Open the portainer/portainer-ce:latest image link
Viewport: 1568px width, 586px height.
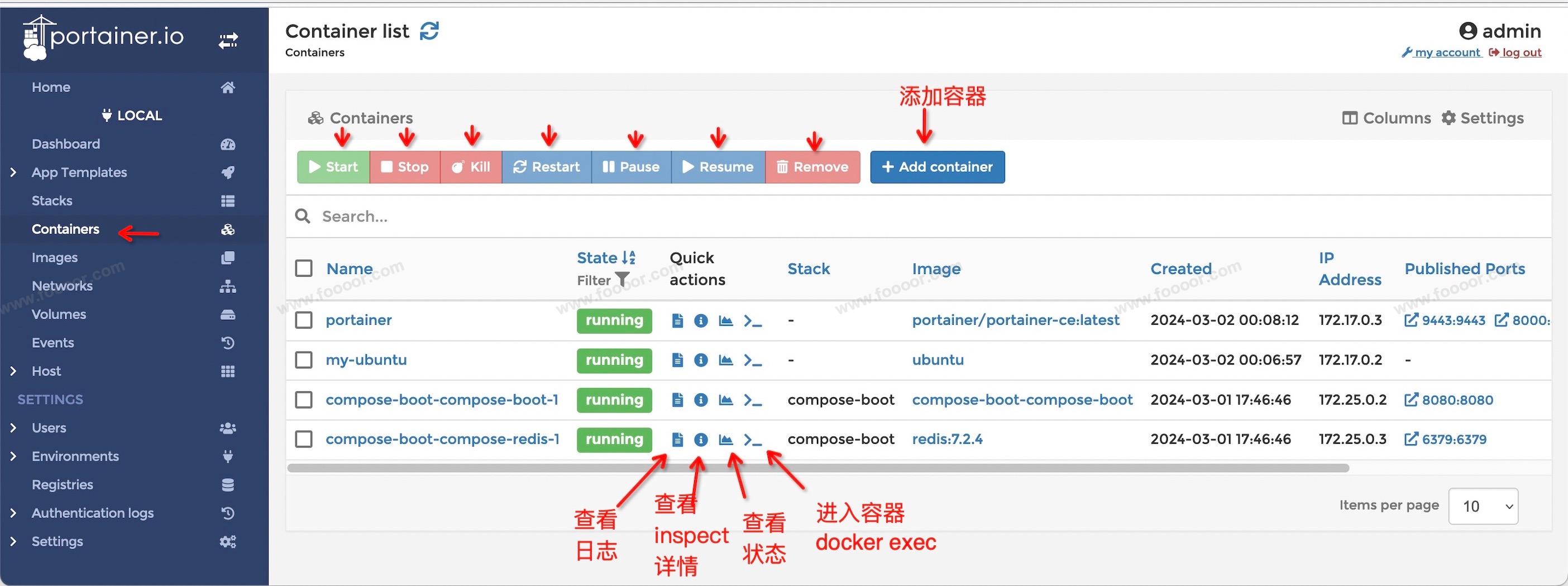click(x=1015, y=320)
